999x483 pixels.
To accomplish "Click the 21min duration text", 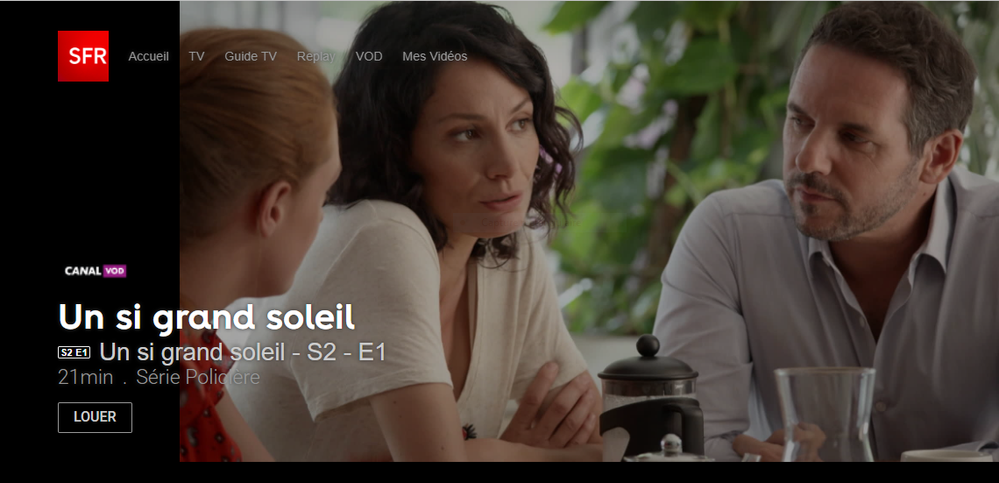I will [x=85, y=378].
